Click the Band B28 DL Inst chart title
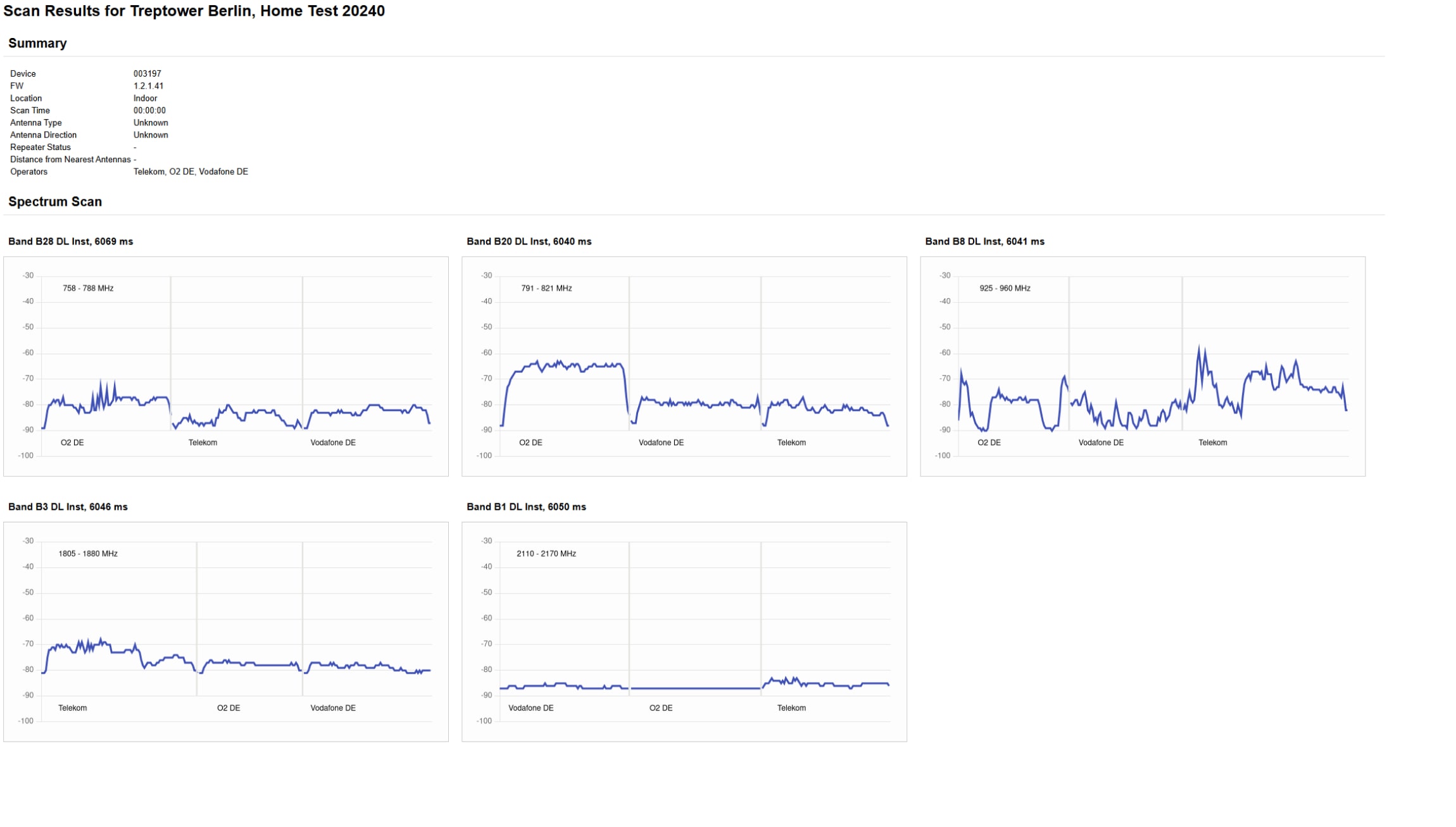Viewport: 1456px width, 827px height. (x=70, y=241)
